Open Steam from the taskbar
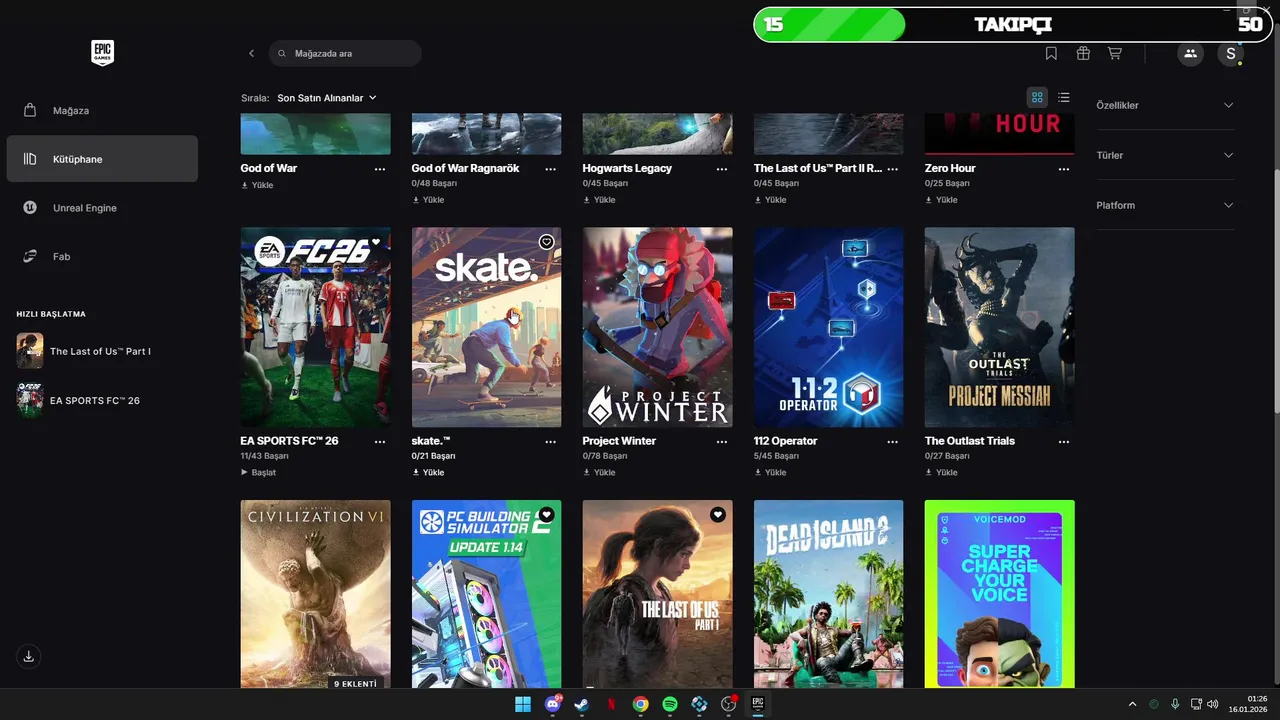Screen dimensions: 1280x720 tap(581, 704)
